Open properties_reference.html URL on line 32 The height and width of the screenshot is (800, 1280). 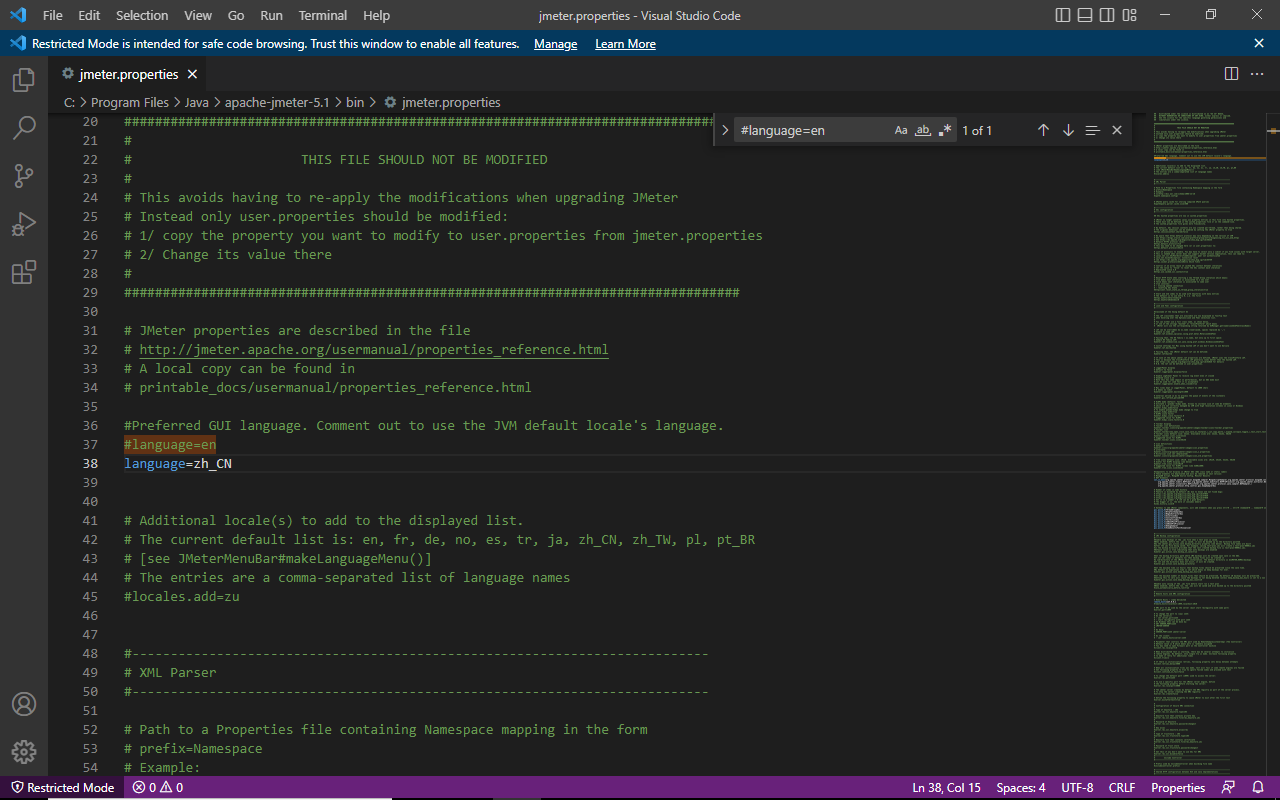coord(373,350)
